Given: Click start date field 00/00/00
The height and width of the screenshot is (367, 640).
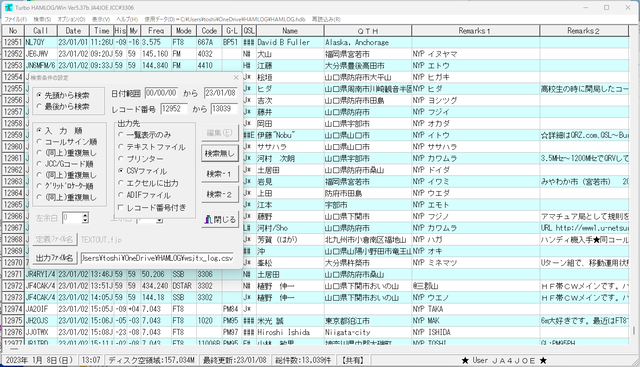Looking at the screenshot, I should (x=161, y=93).
